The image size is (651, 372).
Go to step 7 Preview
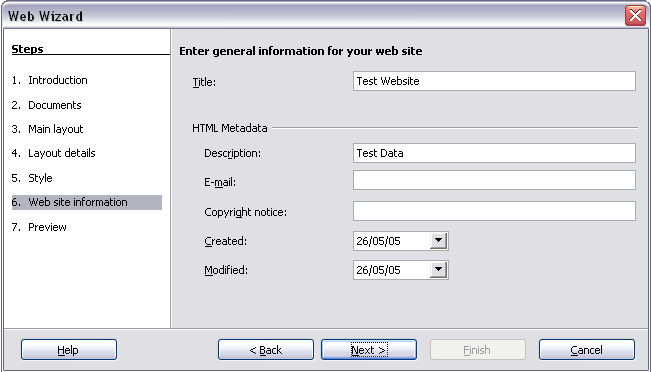[39, 227]
